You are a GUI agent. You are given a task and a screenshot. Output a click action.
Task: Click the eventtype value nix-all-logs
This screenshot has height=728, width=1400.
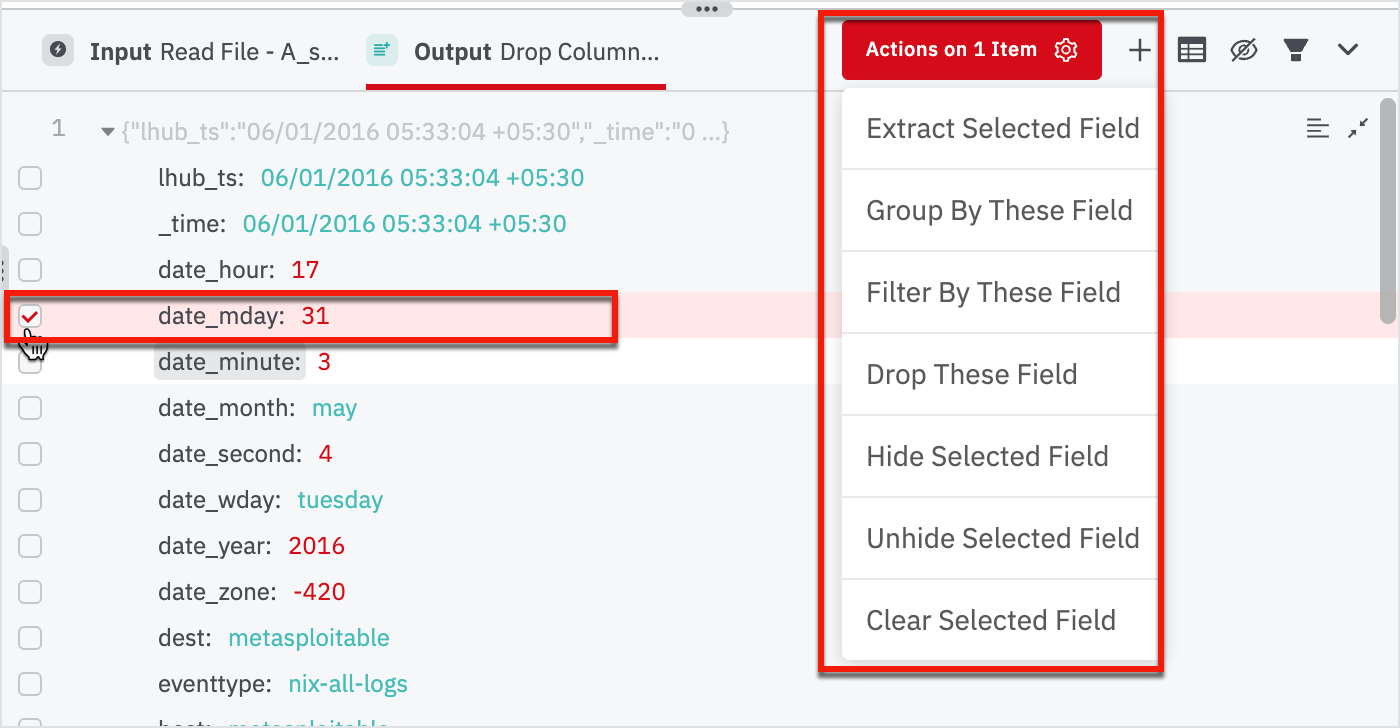(x=348, y=684)
